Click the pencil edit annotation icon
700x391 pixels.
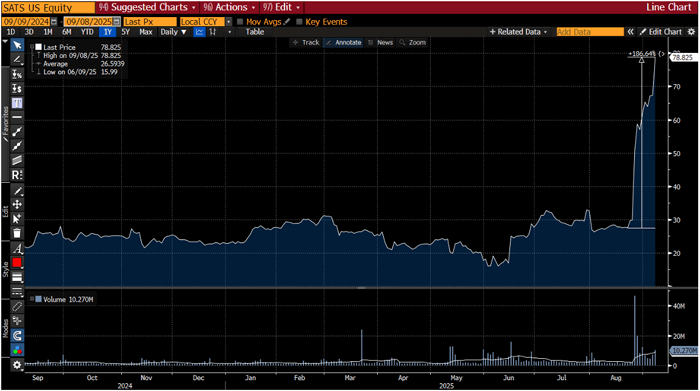tap(17, 191)
